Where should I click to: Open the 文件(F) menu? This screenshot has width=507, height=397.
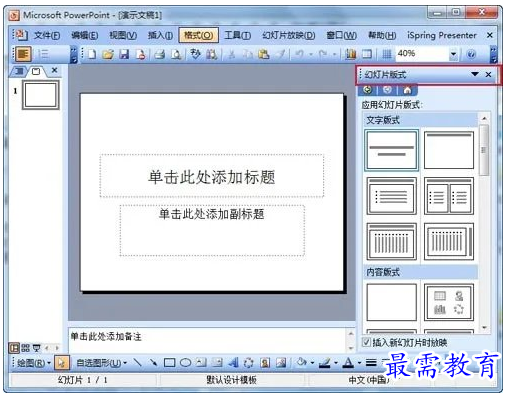coord(47,35)
